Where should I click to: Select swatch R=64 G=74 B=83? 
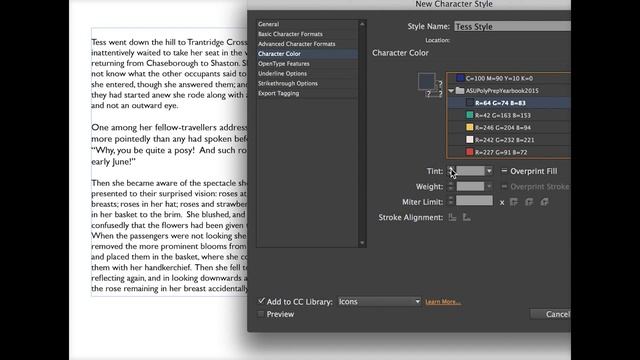(x=509, y=103)
